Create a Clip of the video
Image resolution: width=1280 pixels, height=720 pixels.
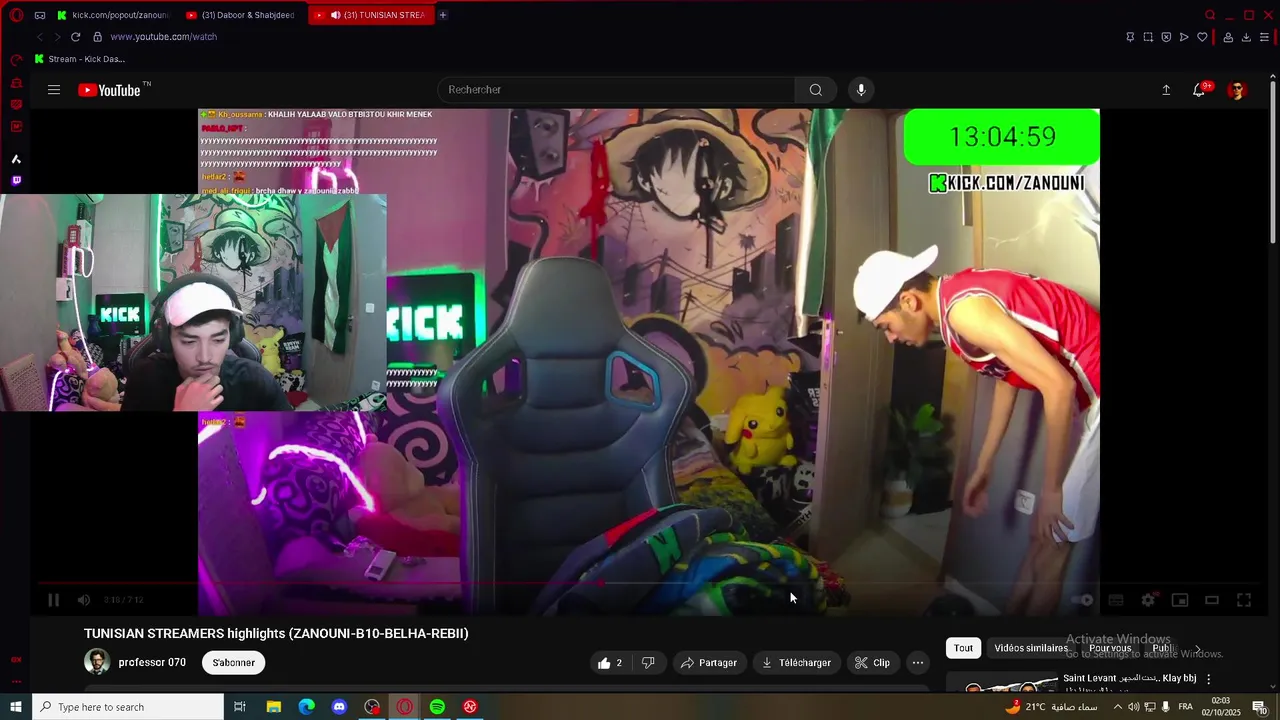[872, 662]
